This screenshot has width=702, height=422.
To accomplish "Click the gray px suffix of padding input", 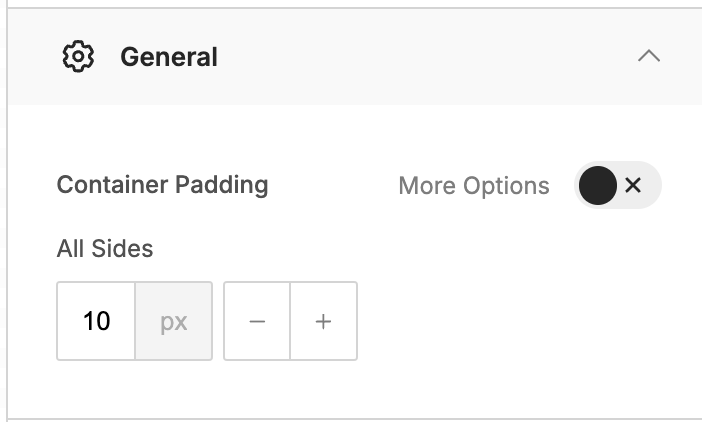I will (x=174, y=322).
